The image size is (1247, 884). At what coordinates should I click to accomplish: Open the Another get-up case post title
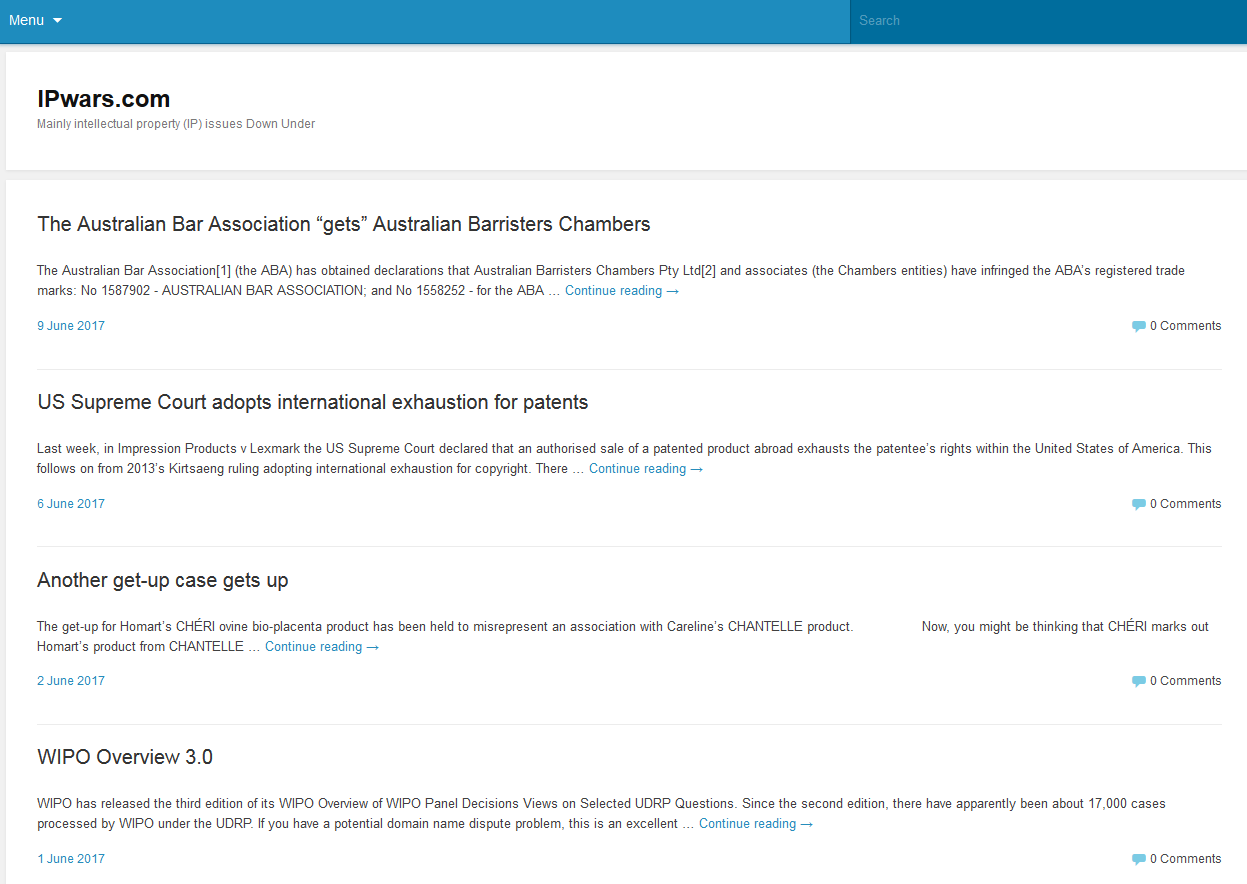pyautogui.click(x=163, y=580)
